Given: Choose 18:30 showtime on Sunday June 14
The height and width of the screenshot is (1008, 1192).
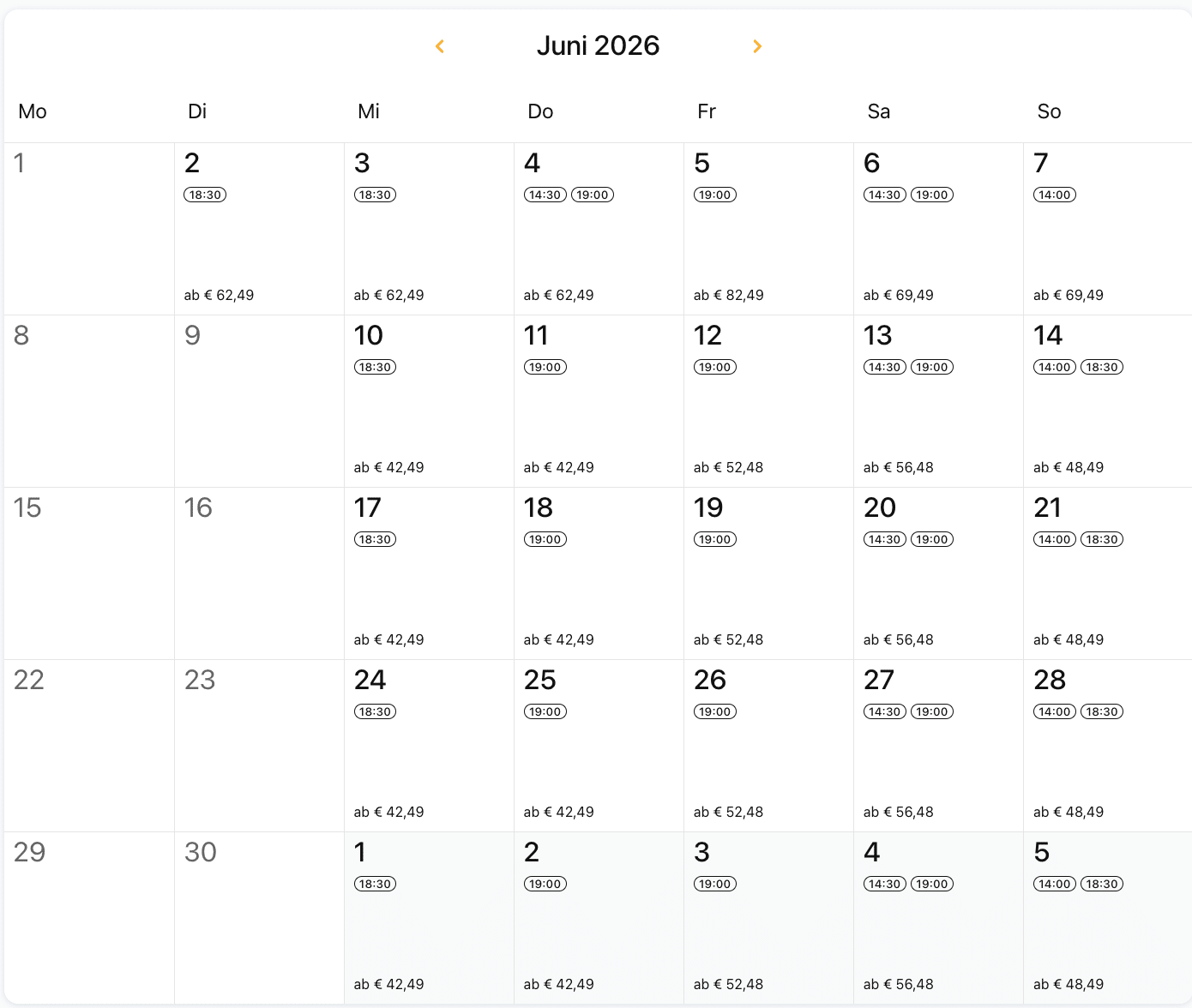Looking at the screenshot, I should click(1102, 367).
